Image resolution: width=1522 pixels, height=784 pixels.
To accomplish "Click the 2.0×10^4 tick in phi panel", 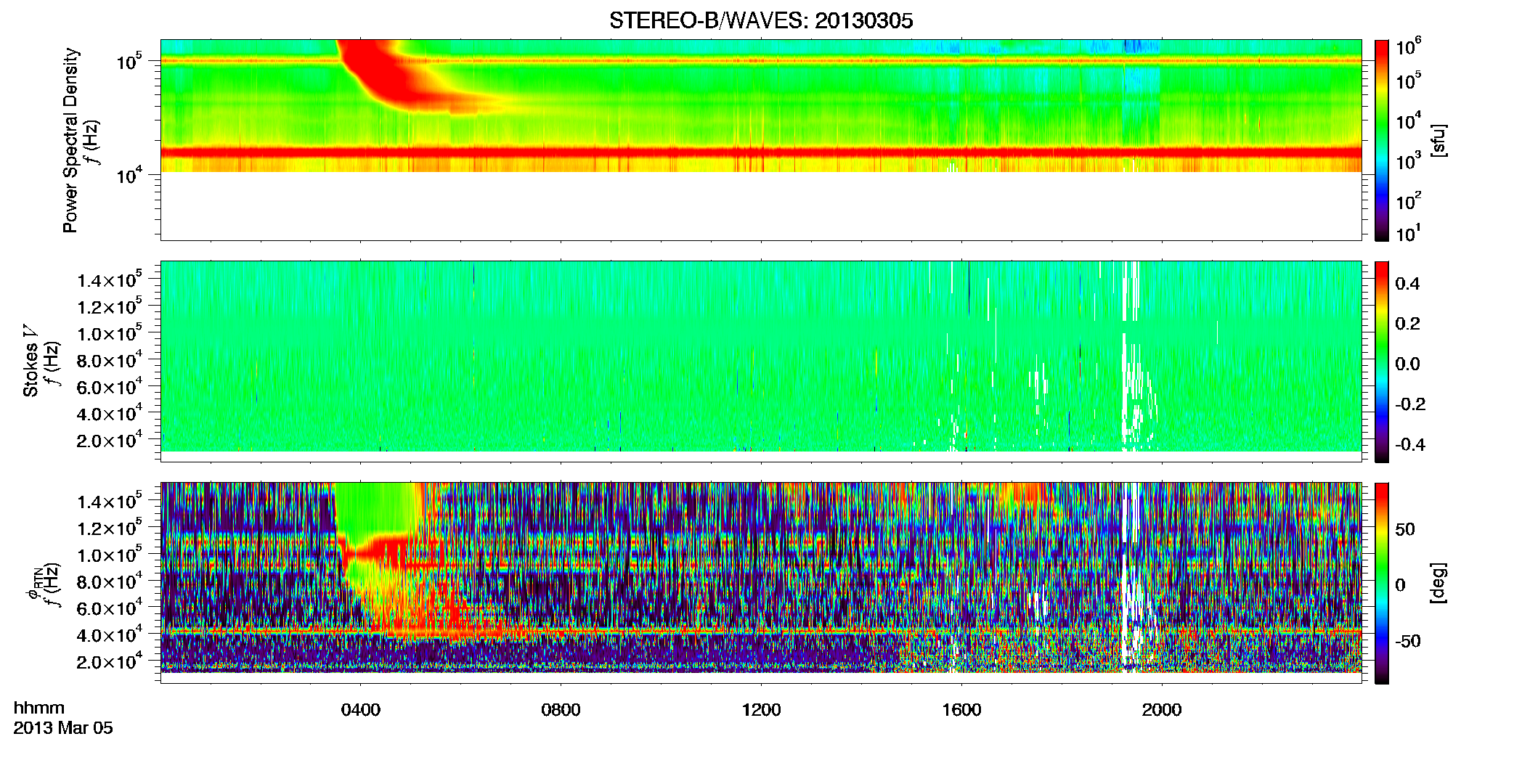I will point(109,662).
